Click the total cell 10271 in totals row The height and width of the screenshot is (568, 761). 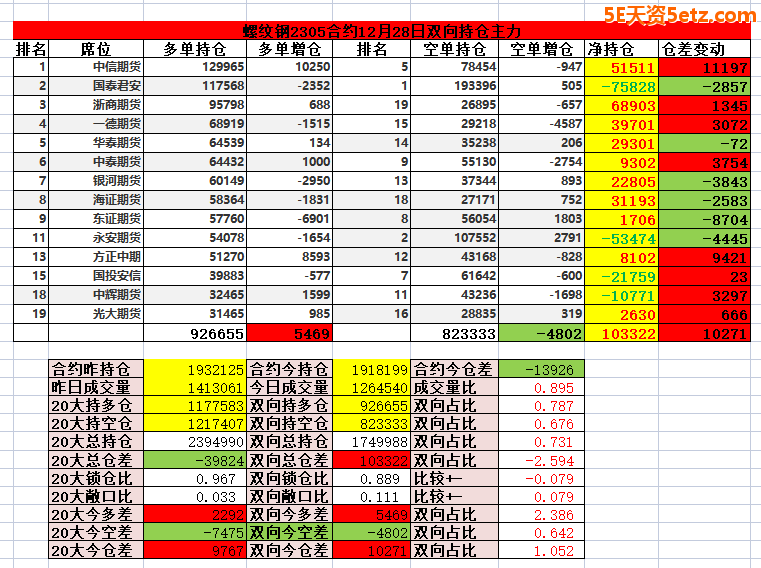pos(704,333)
